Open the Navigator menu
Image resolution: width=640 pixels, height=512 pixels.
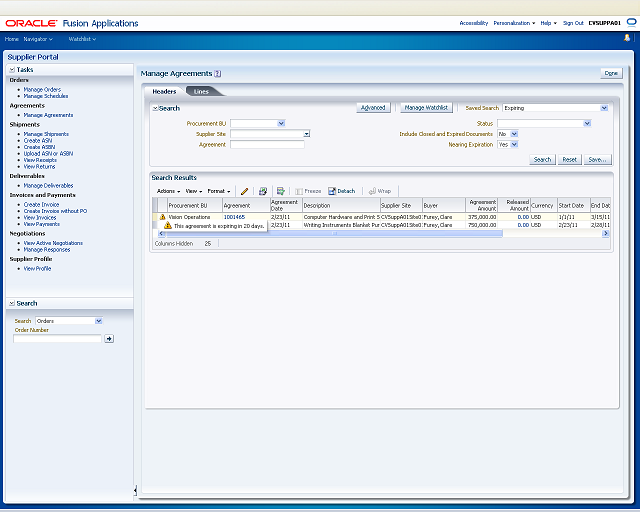coord(38,39)
